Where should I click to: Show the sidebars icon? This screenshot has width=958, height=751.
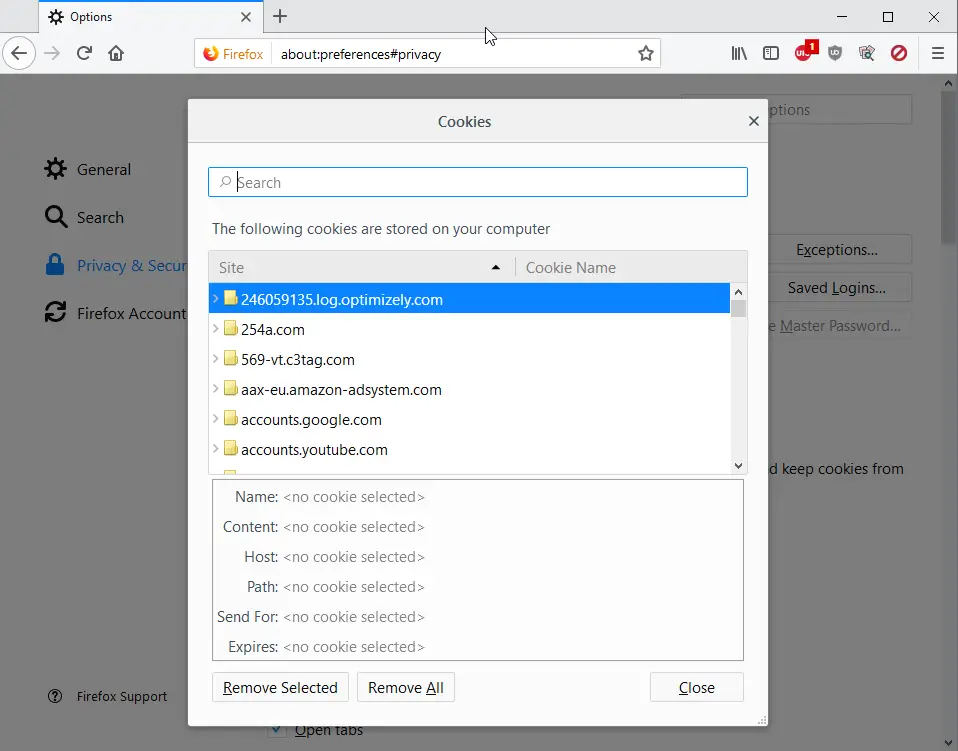[x=771, y=53]
